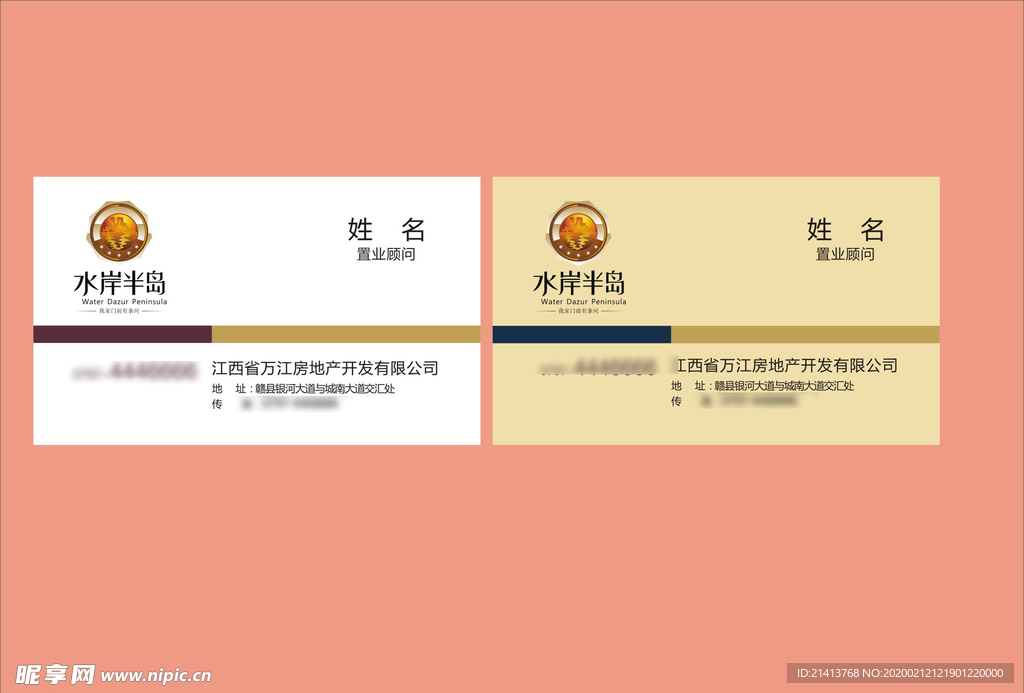Select the 水岸半岛 title on the beige card

[579, 283]
